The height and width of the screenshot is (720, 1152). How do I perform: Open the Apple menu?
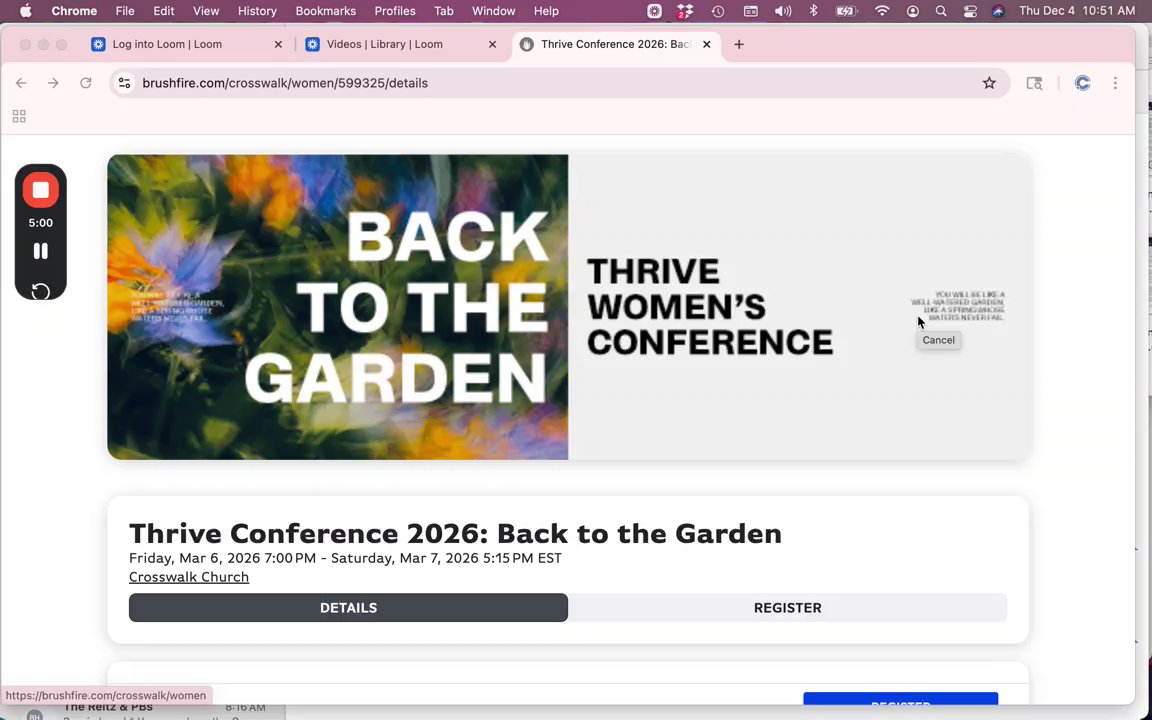click(x=26, y=11)
